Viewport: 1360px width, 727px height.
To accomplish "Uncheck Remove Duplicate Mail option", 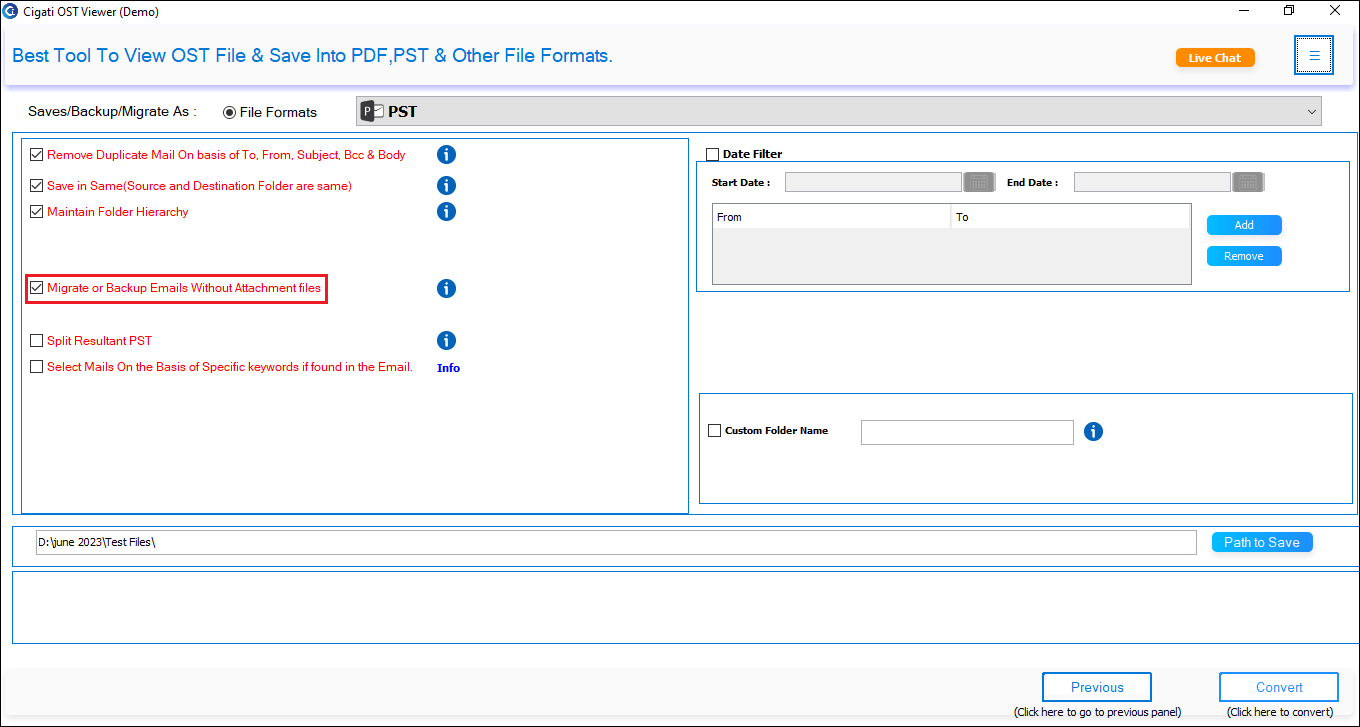I will click(x=37, y=155).
